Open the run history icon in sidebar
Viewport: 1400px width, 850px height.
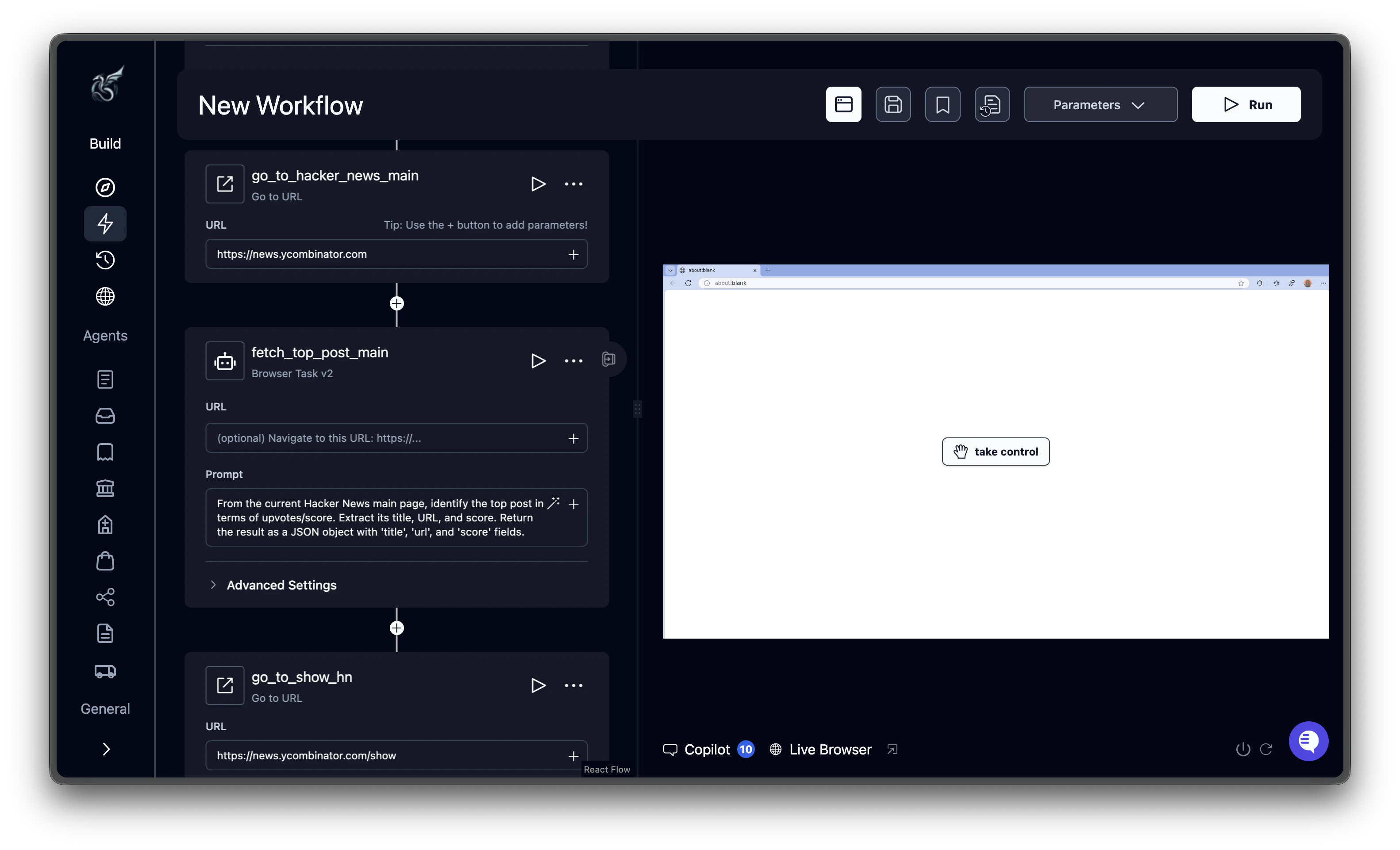pos(105,260)
